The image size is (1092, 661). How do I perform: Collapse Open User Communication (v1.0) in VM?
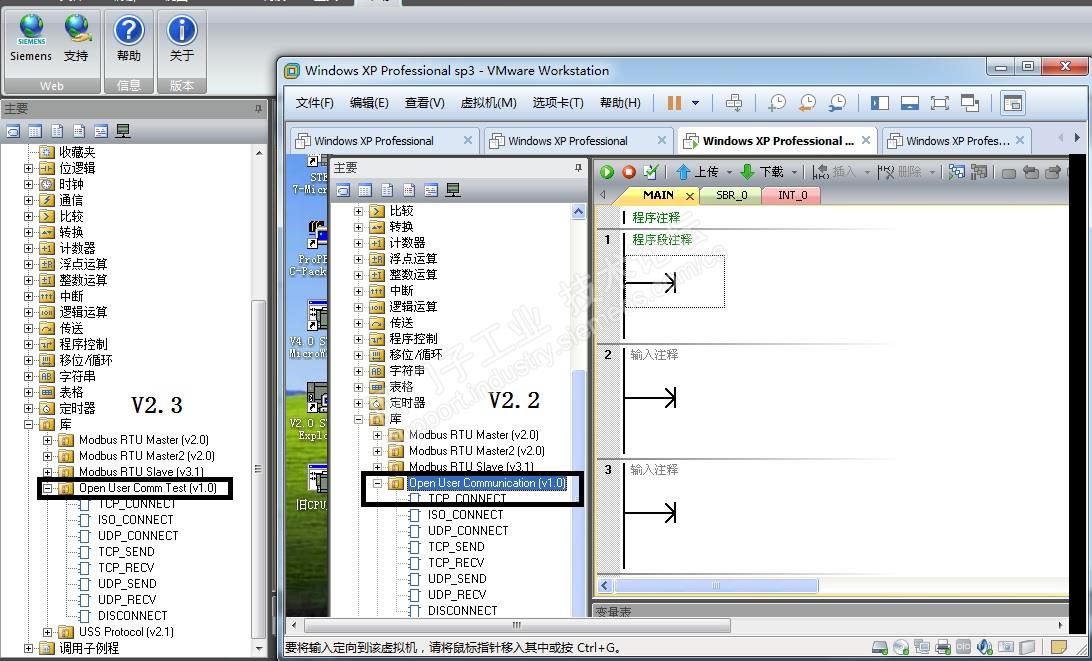[x=377, y=483]
